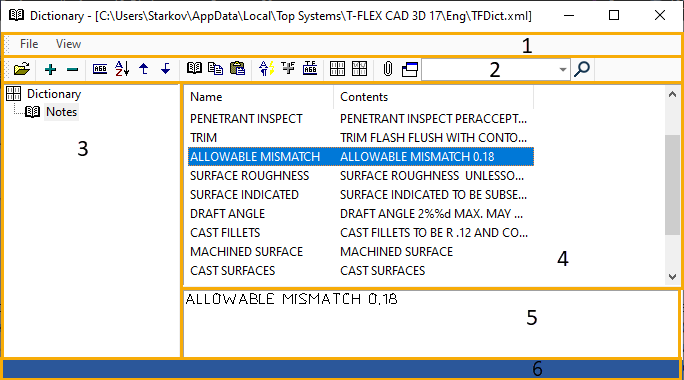
Task: Click the TF plus toolbar icon
Action: coord(288,68)
